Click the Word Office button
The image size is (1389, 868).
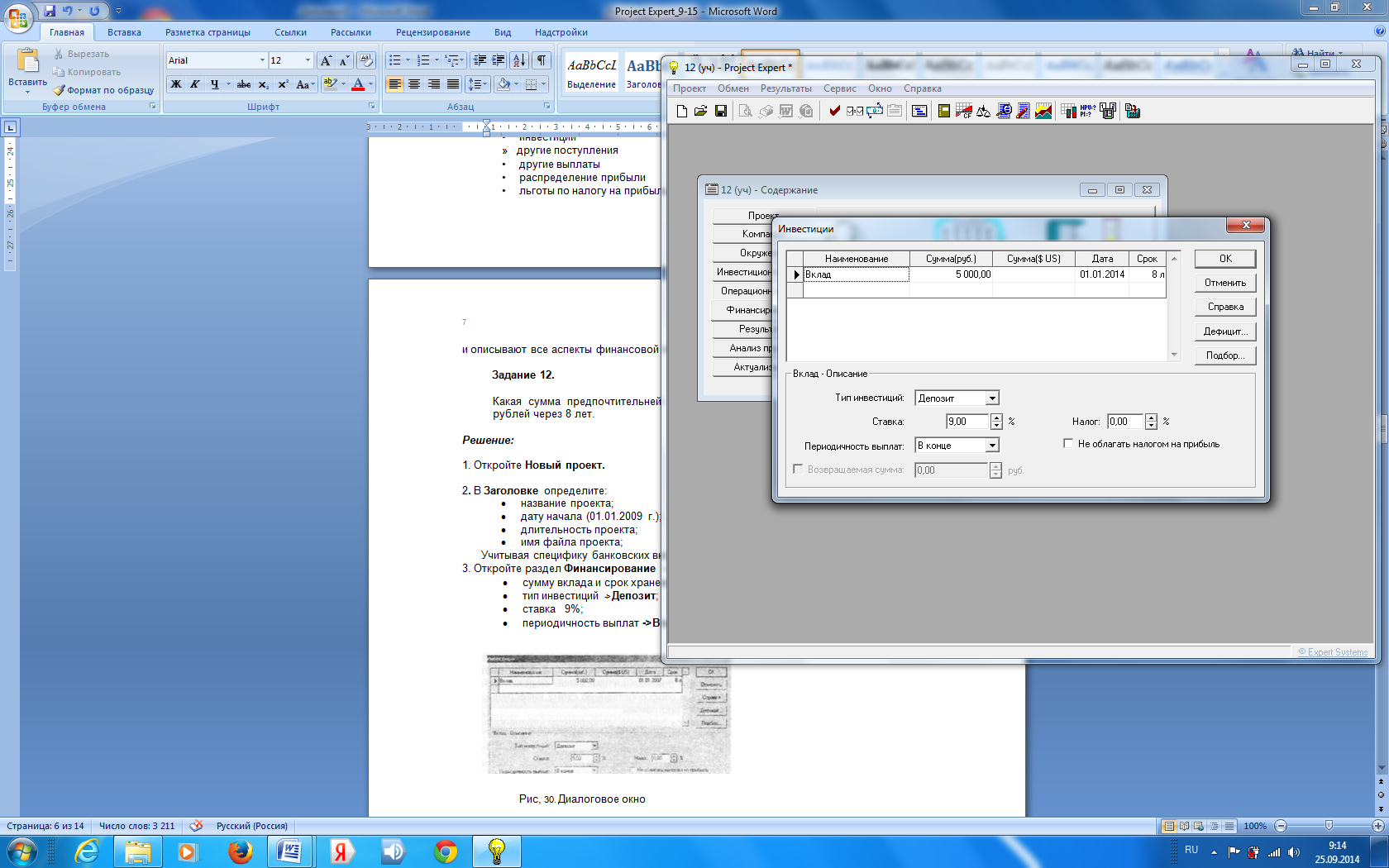pos(18,18)
